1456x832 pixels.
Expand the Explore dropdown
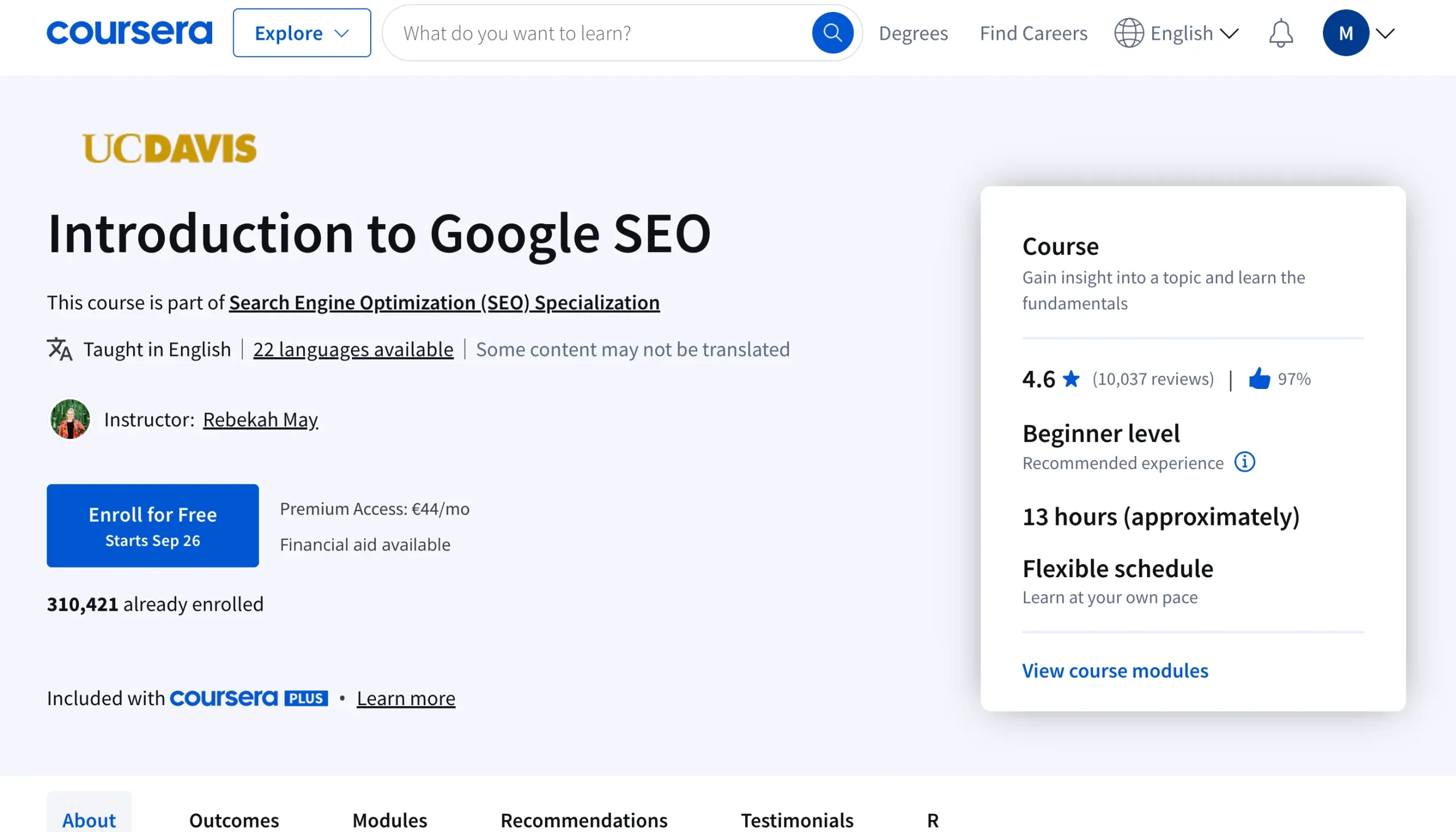pyautogui.click(x=301, y=33)
